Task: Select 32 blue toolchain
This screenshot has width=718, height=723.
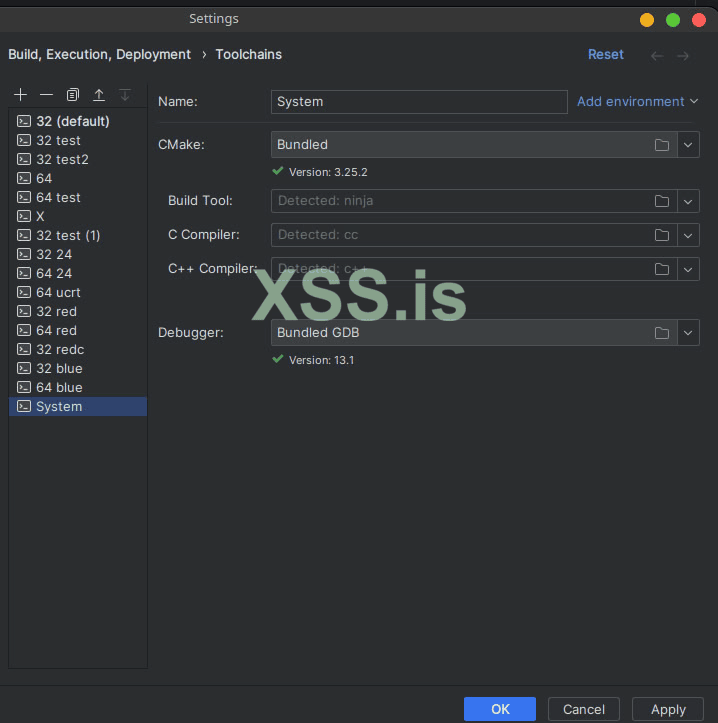Action: [x=78, y=368]
